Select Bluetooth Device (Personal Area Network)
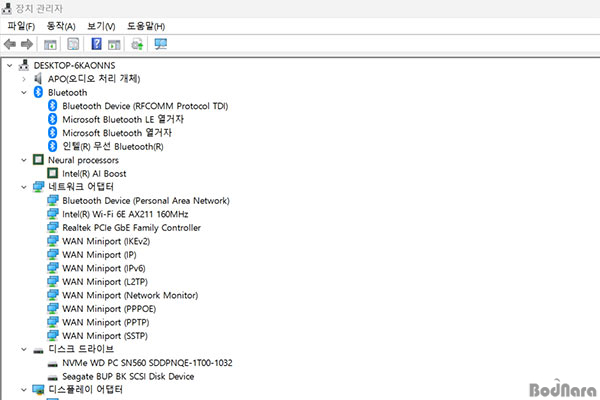This screenshot has height=400, width=600. (x=146, y=201)
